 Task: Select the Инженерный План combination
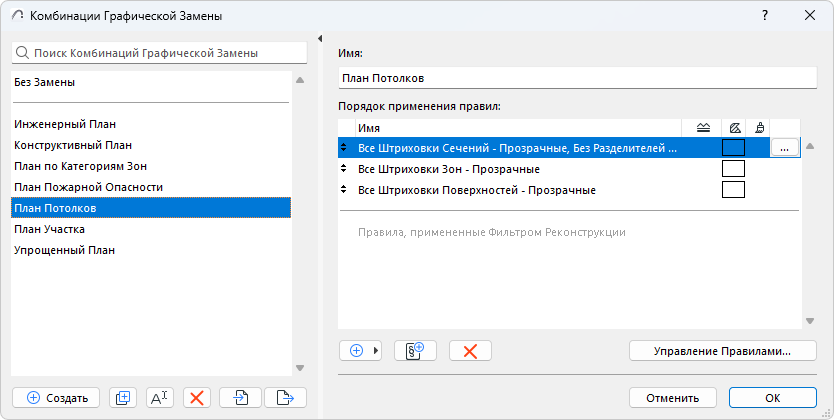[66, 124]
